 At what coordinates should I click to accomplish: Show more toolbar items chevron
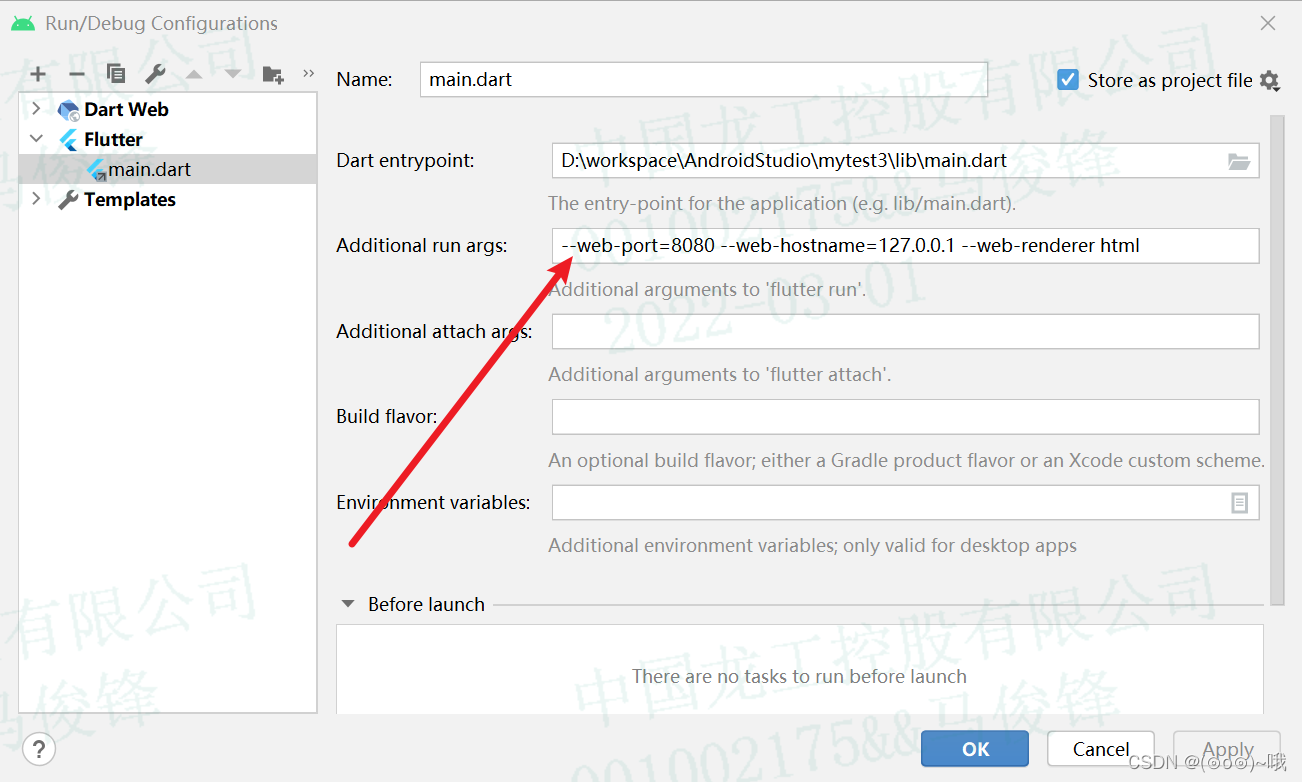pos(308,73)
